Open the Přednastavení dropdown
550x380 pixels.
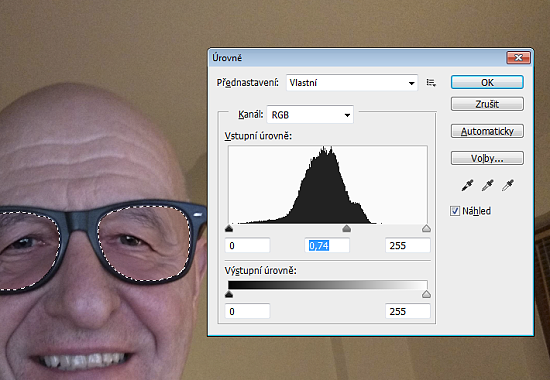pos(352,83)
